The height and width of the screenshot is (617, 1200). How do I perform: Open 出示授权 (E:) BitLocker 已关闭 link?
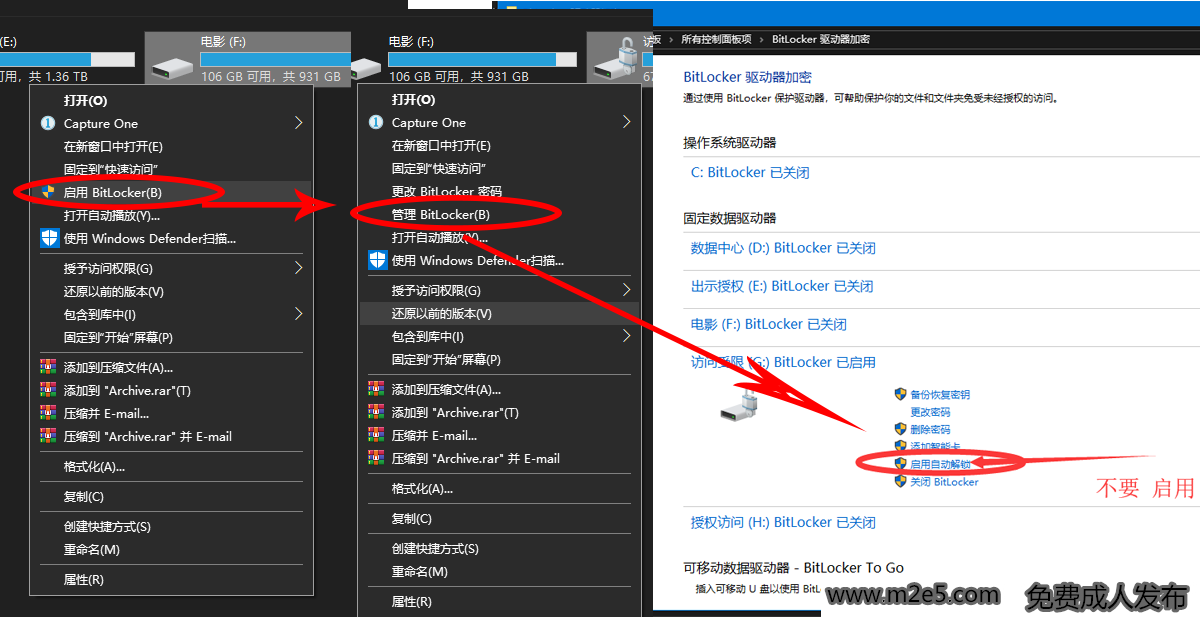point(782,286)
